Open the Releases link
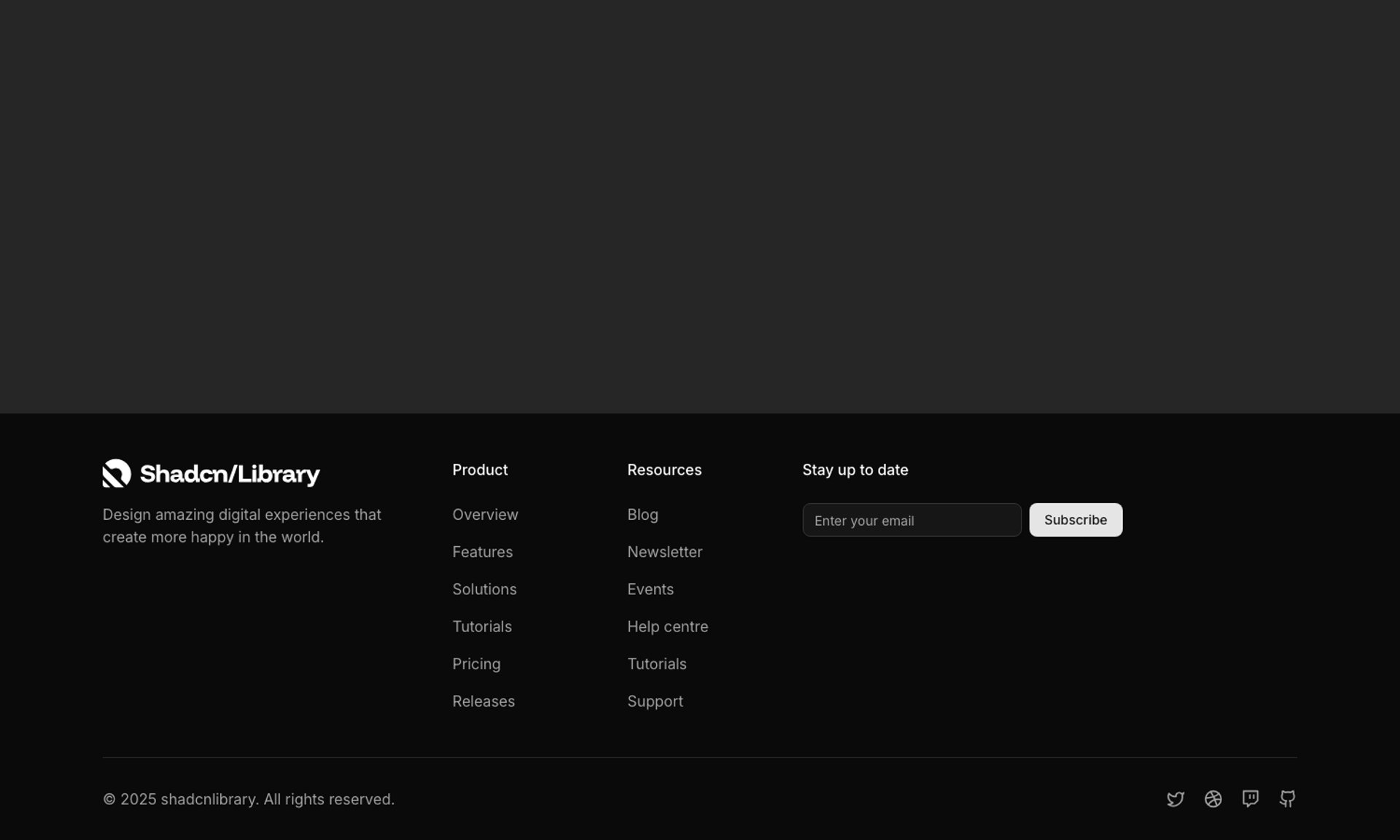The image size is (1400, 840). [483, 701]
